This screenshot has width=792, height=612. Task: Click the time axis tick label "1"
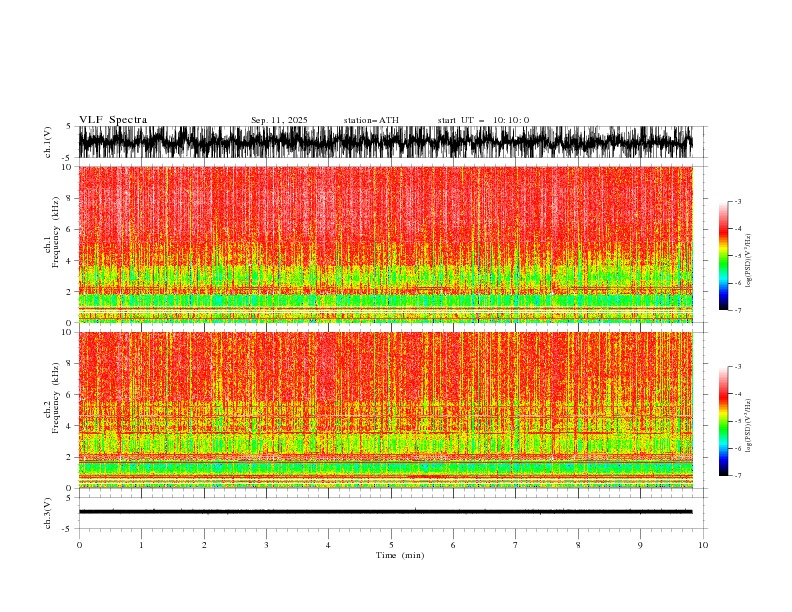[x=141, y=545]
